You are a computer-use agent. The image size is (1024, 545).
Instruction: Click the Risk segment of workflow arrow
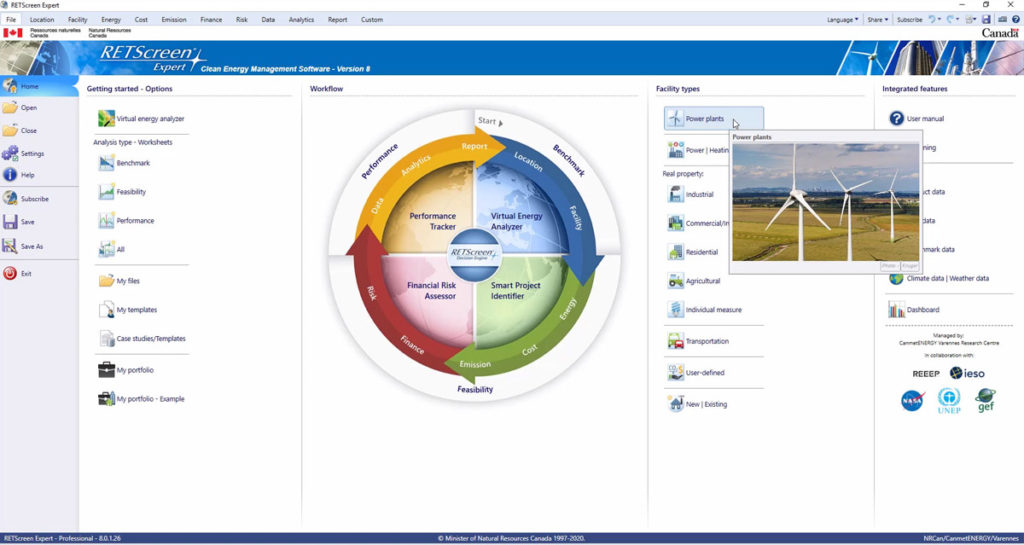[372, 294]
